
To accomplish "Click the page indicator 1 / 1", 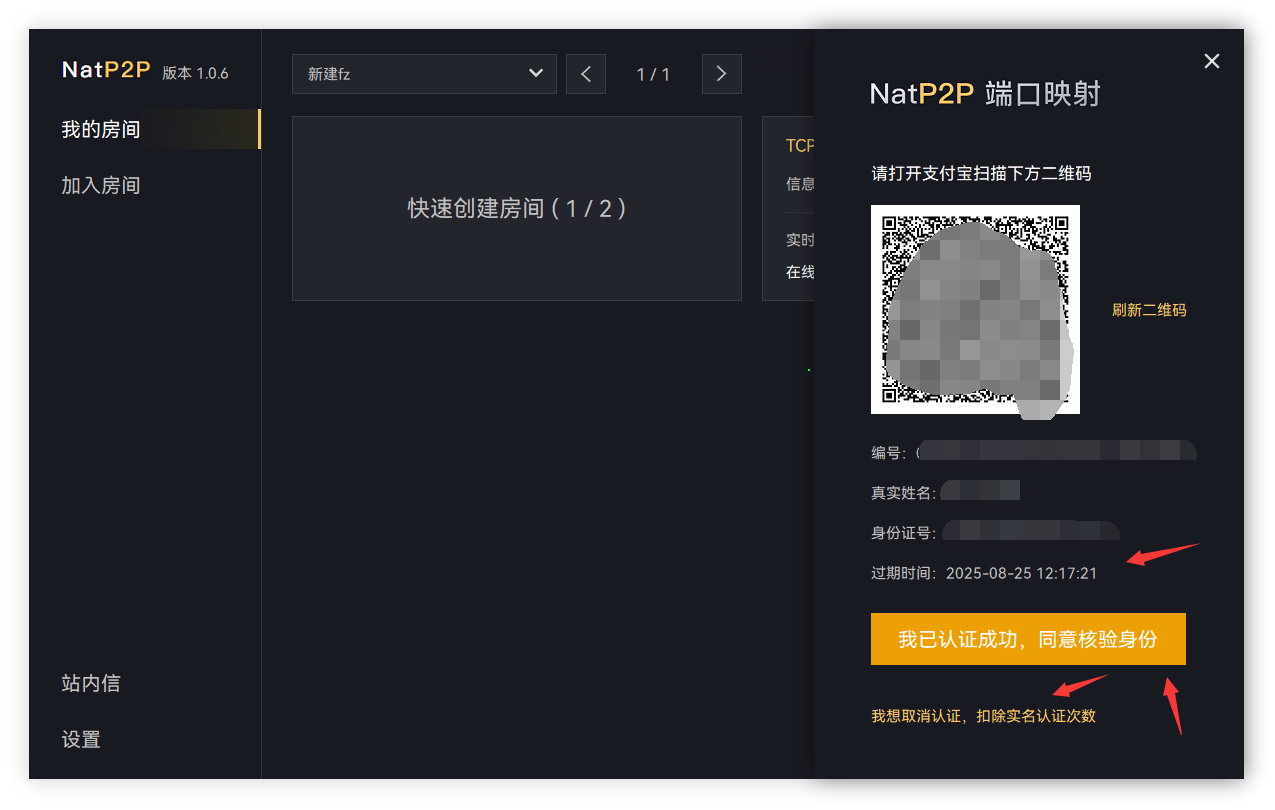I will pos(653,75).
